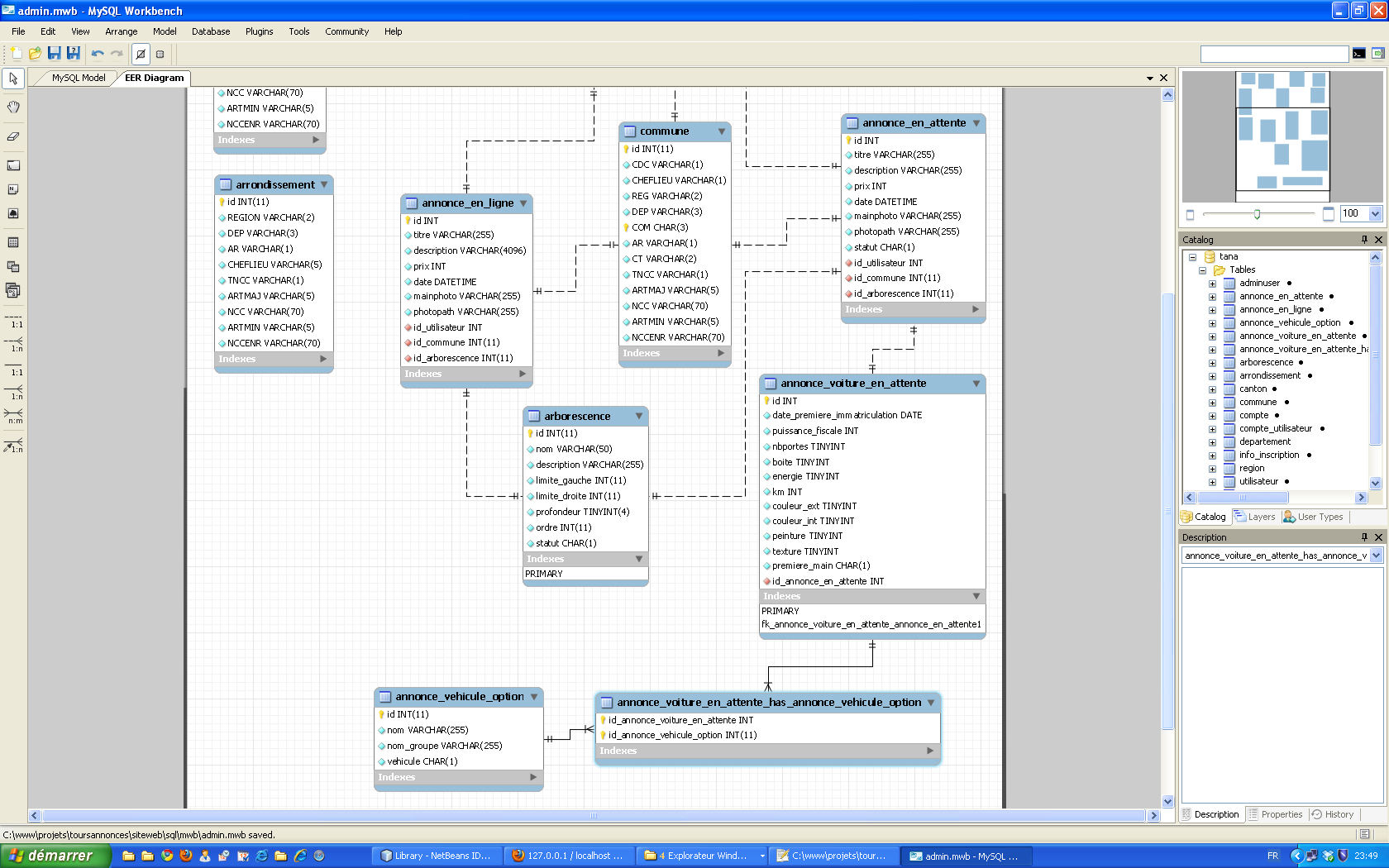The image size is (1389, 868).
Task: Save the model with the floppy disk icon
Action: (54, 54)
